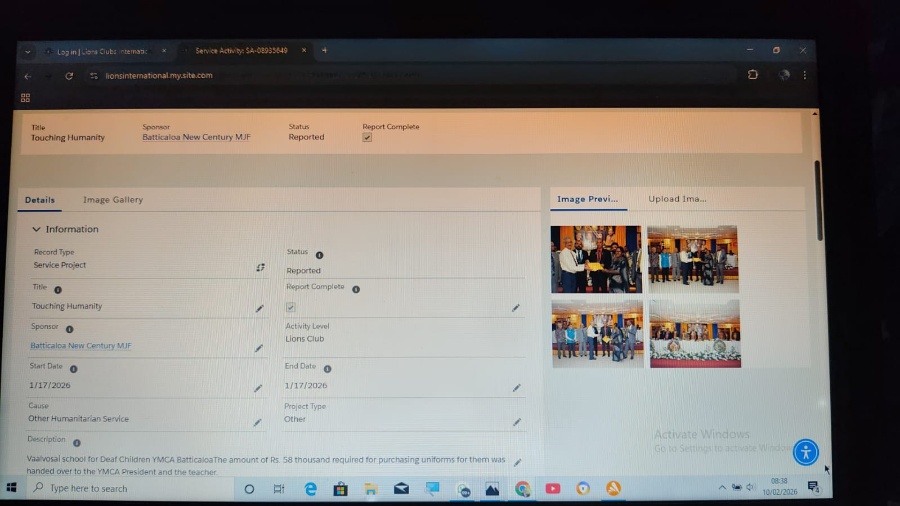Click the page vertical scrollbar thumb
Screen dimensions: 900x506
tap(819, 201)
